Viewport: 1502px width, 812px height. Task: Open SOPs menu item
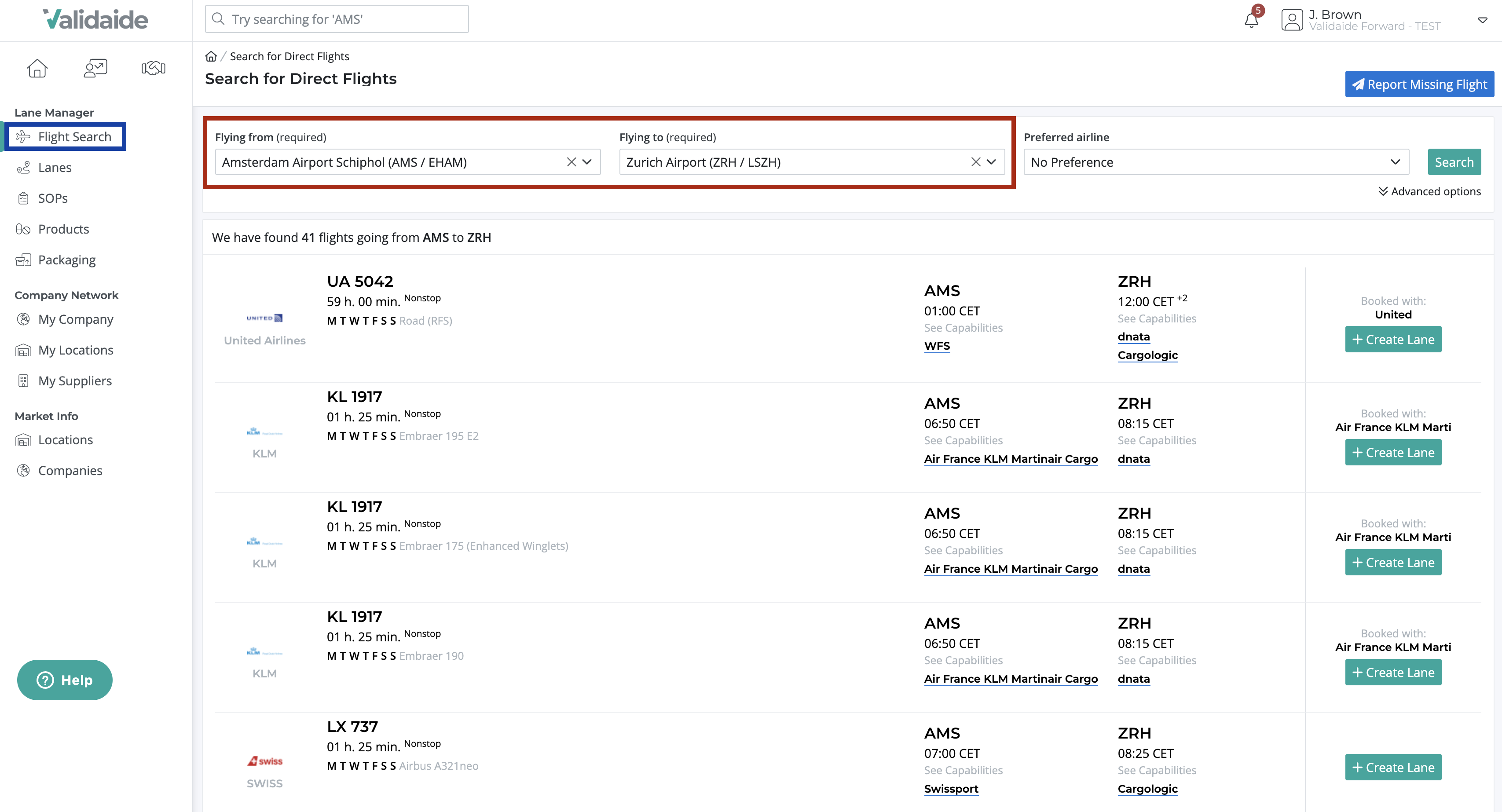coord(52,198)
